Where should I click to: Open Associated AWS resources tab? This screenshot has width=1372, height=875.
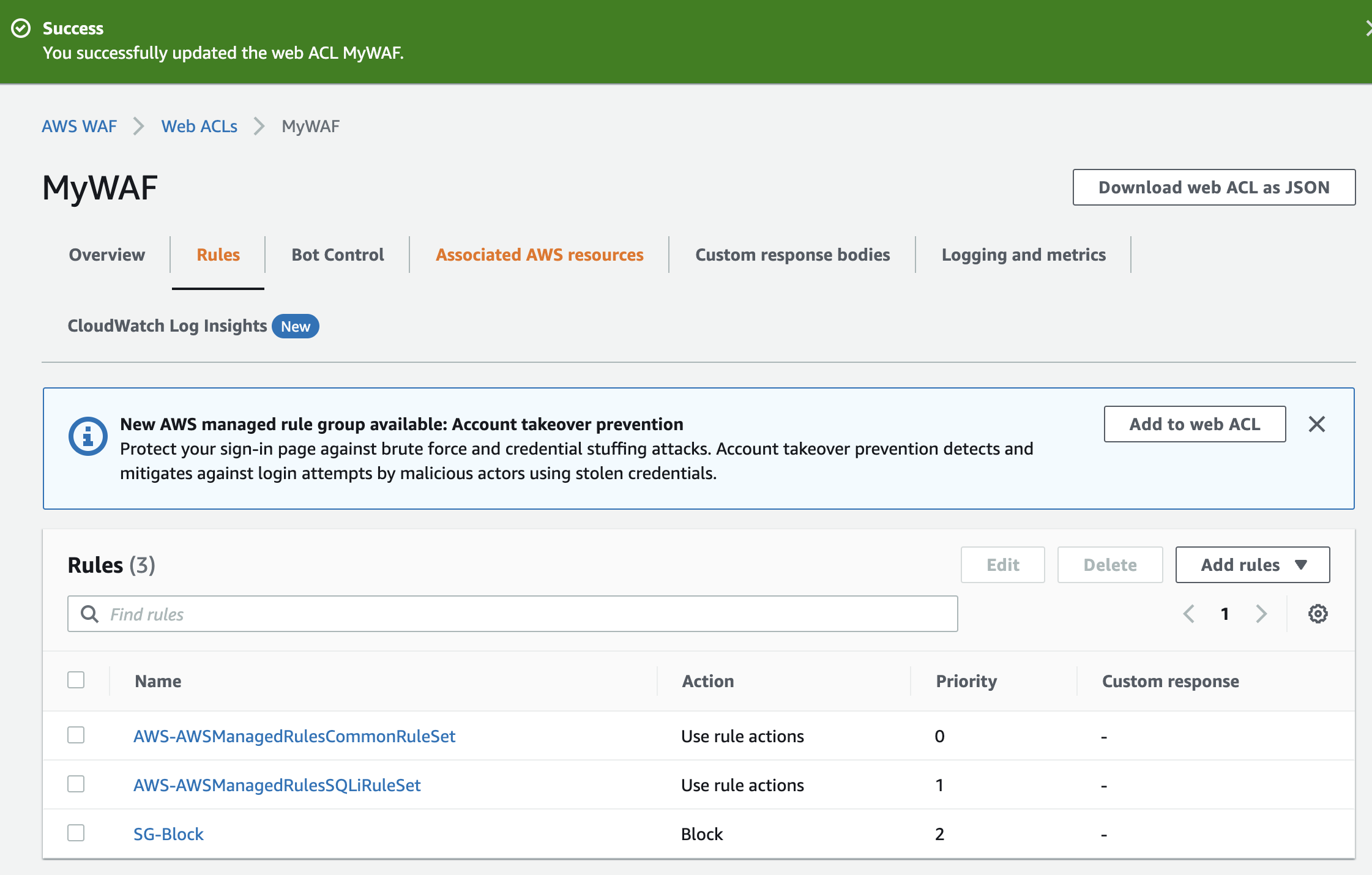[539, 255]
